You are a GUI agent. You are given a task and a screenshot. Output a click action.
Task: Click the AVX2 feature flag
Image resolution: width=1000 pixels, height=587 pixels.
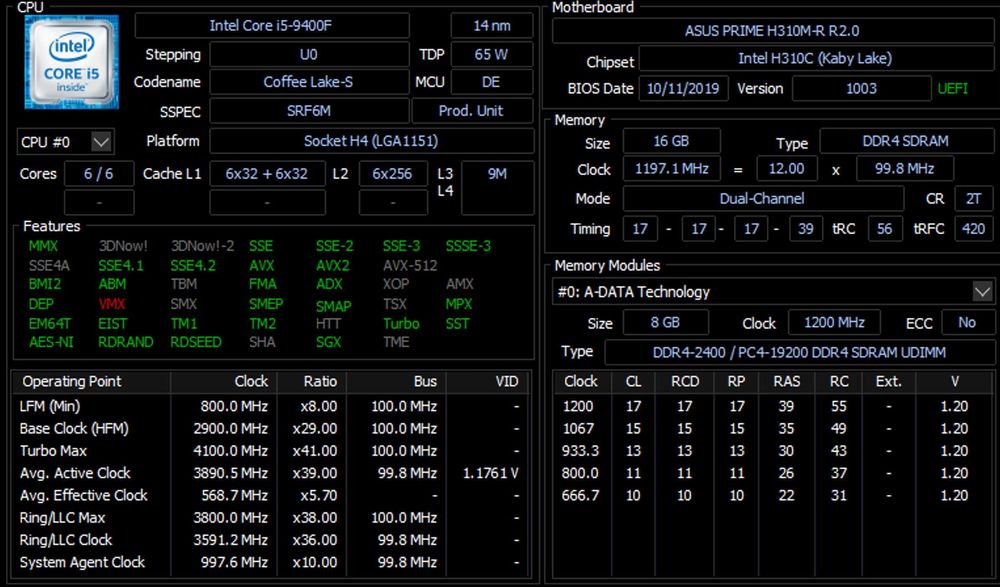pos(332,265)
